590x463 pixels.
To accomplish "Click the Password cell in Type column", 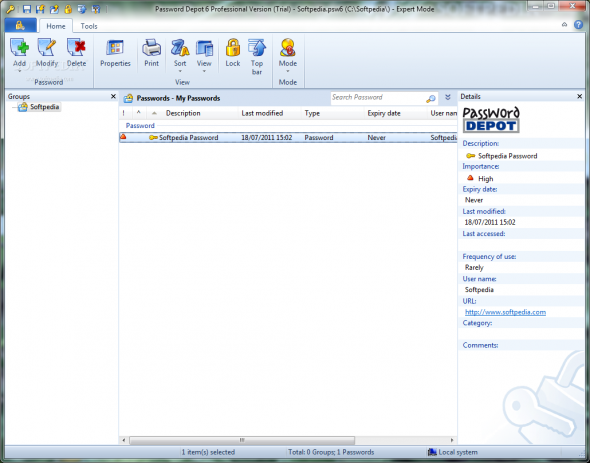I will click(x=319, y=137).
